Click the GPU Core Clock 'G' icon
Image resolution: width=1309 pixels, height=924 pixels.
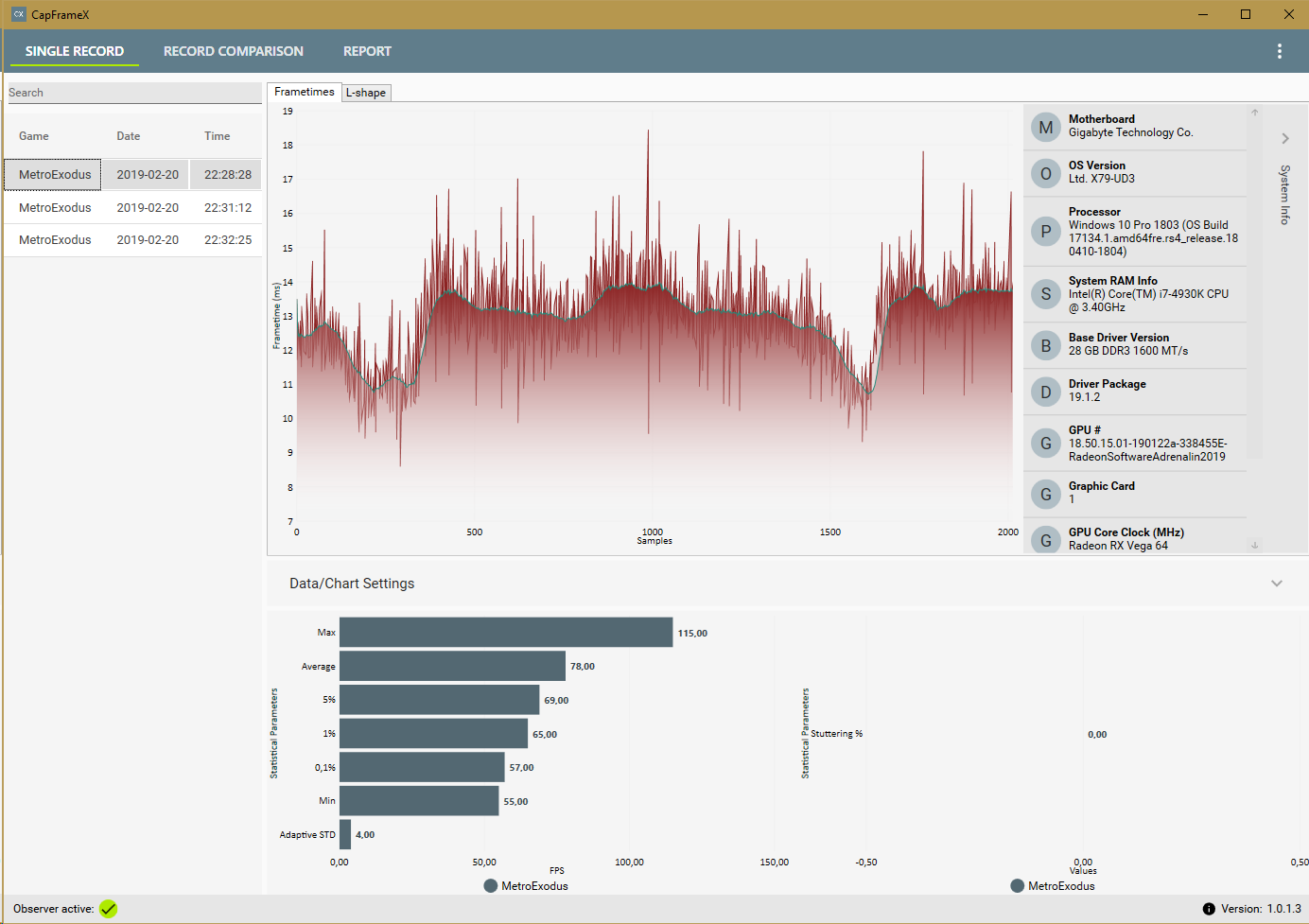pyautogui.click(x=1046, y=540)
